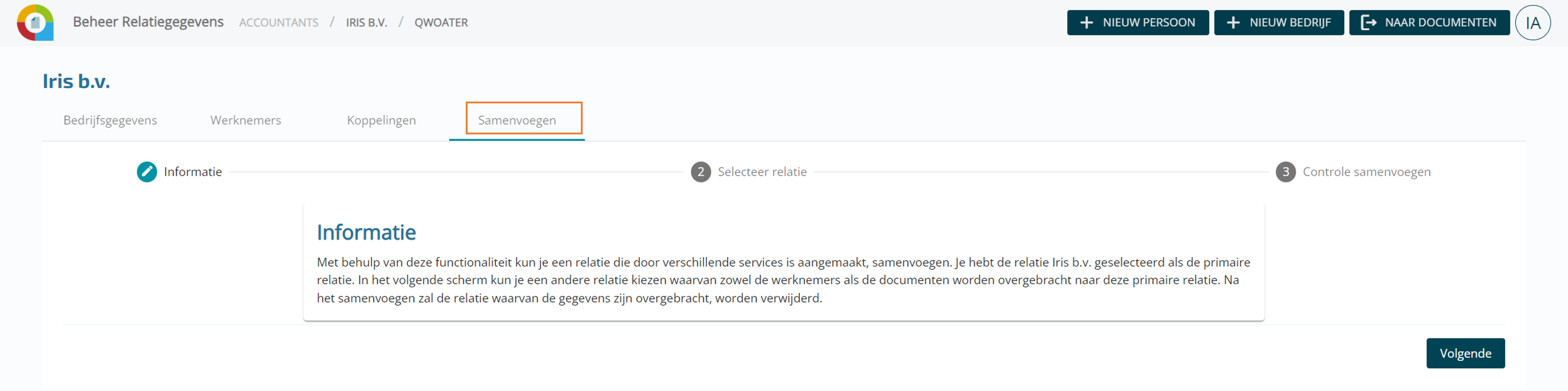Screen dimensions: 1568x391
Task: Click the Met behulp van deze functionaliteit paragraph
Action: click(x=783, y=280)
